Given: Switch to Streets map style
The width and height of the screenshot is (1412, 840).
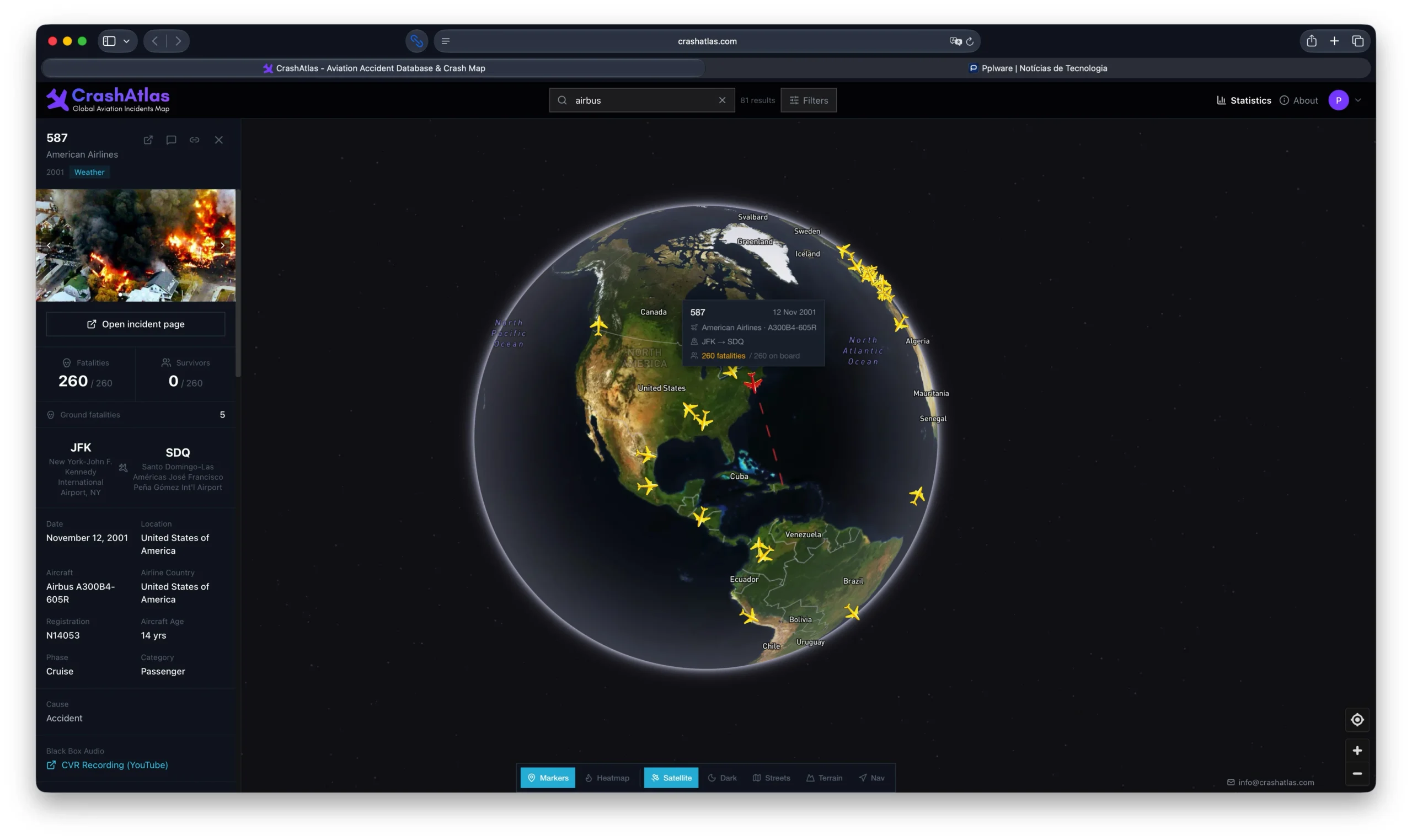Looking at the screenshot, I should click(x=772, y=778).
